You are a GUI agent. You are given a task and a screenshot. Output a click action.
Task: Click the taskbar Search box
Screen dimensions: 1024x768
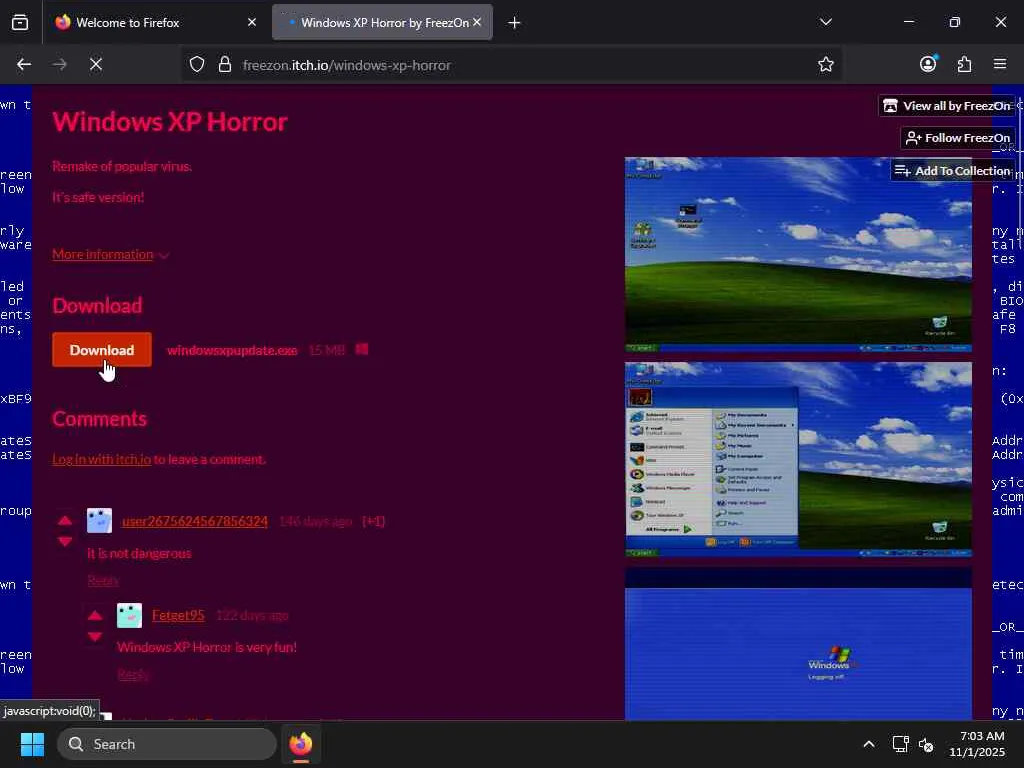coord(167,744)
